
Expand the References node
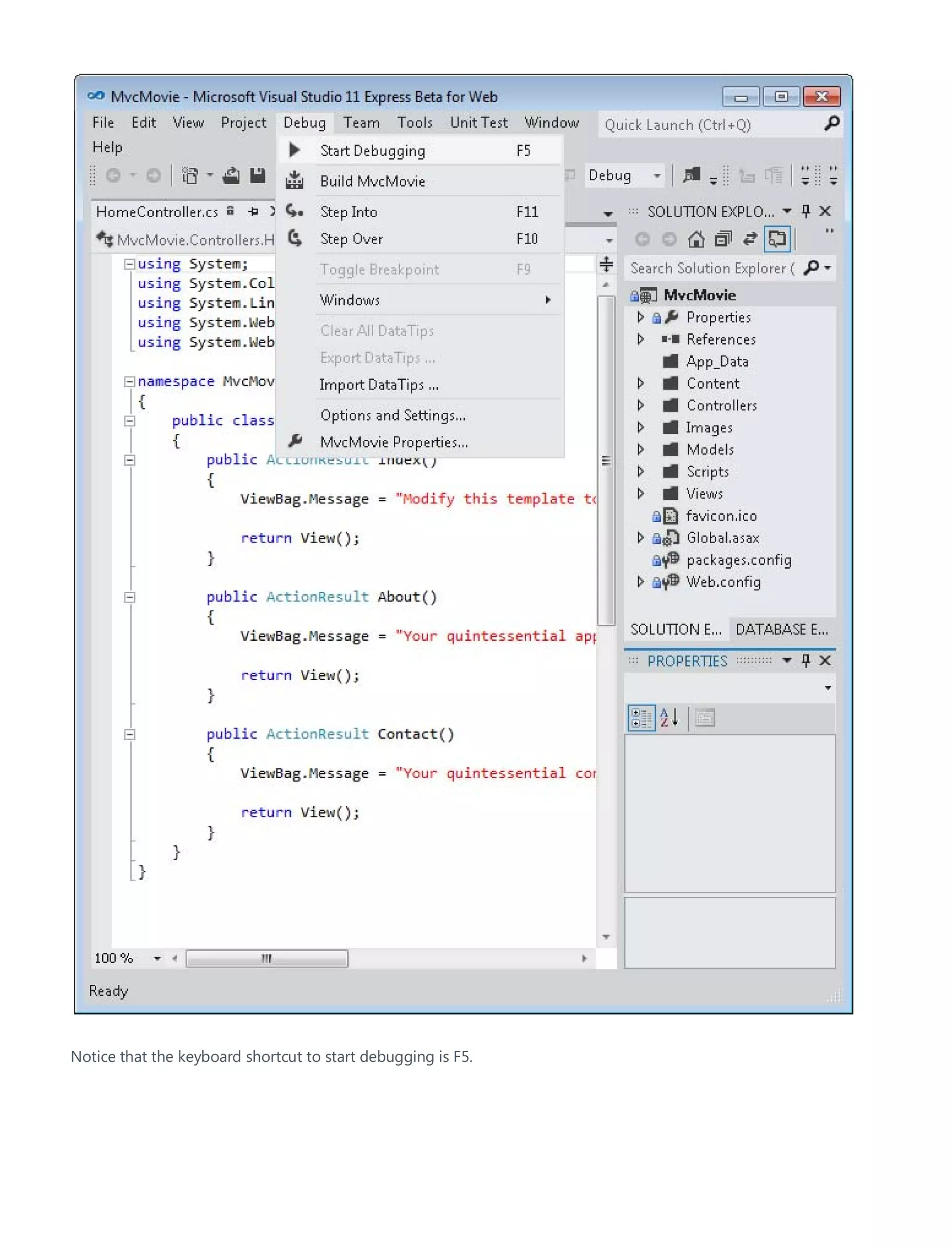coord(641,339)
